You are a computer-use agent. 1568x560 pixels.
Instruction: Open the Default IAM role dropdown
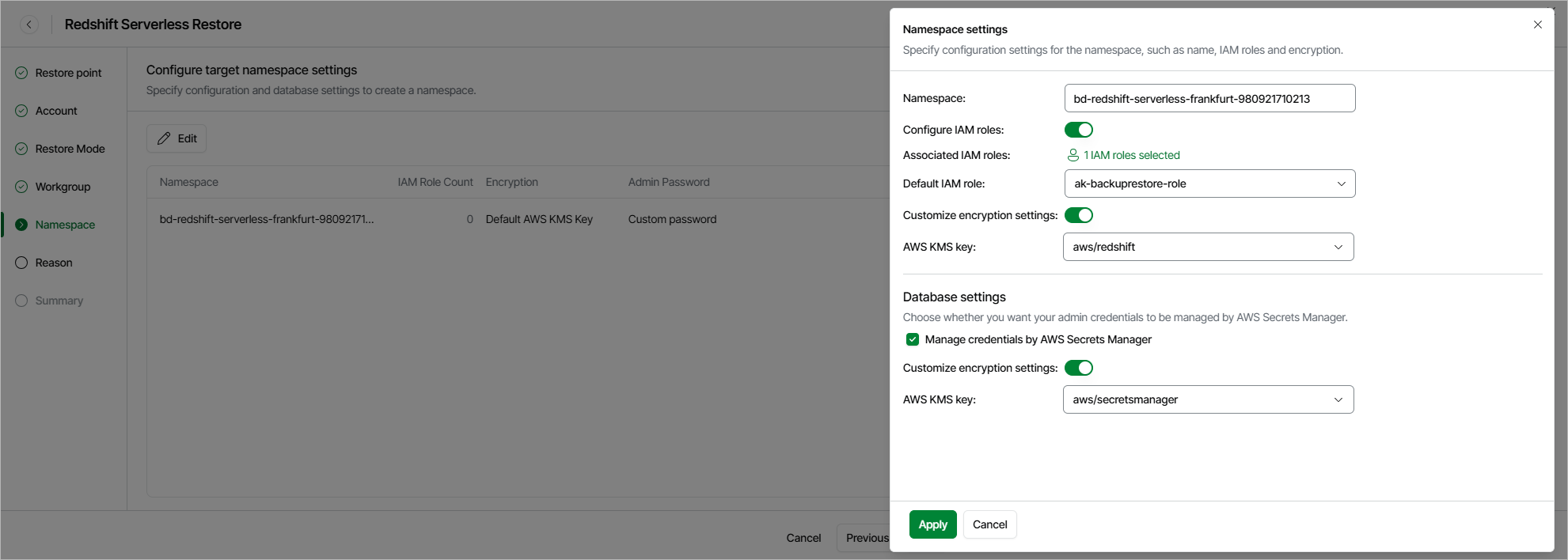(x=1209, y=184)
